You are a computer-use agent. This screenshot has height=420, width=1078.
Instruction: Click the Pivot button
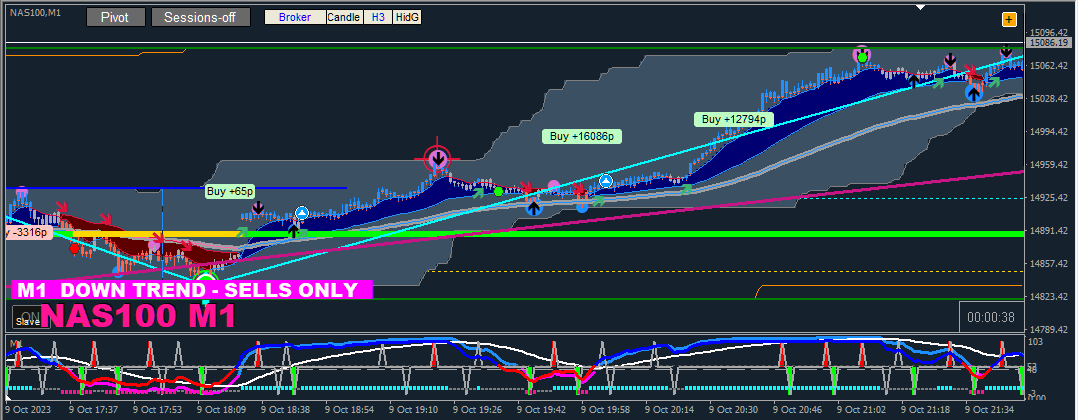[116, 17]
